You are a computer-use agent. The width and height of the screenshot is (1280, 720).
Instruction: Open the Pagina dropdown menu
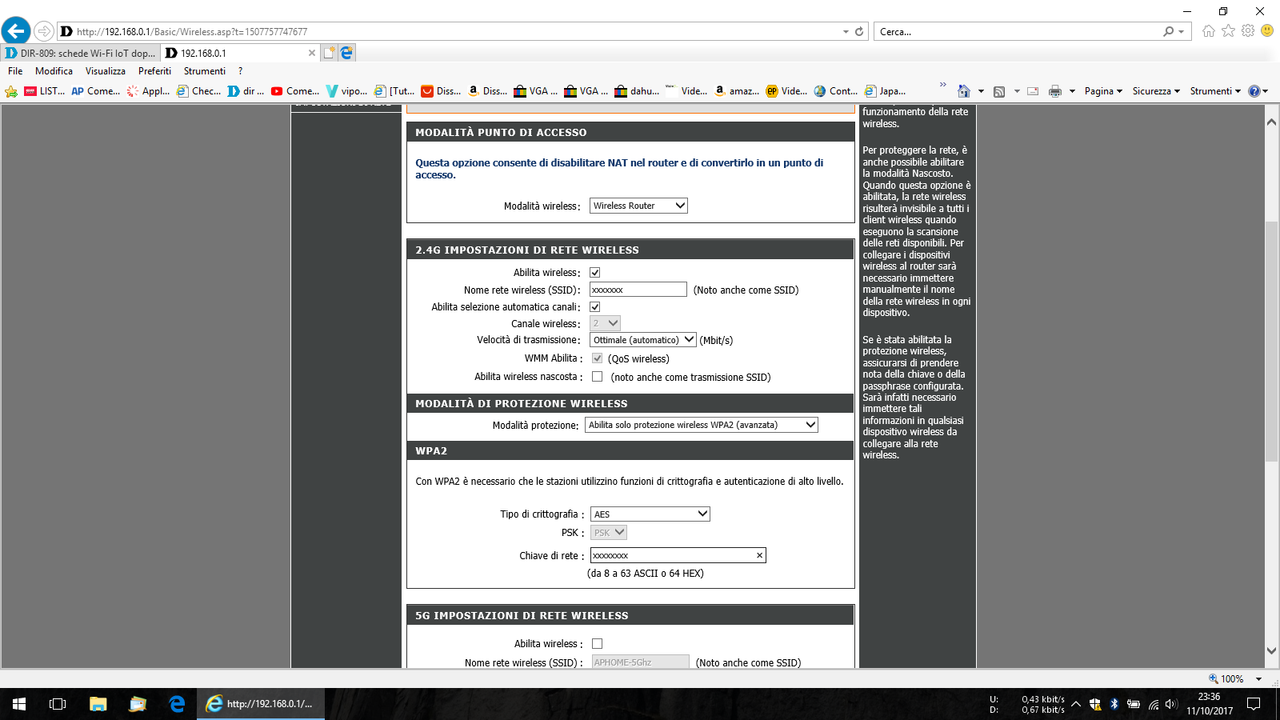[1103, 91]
